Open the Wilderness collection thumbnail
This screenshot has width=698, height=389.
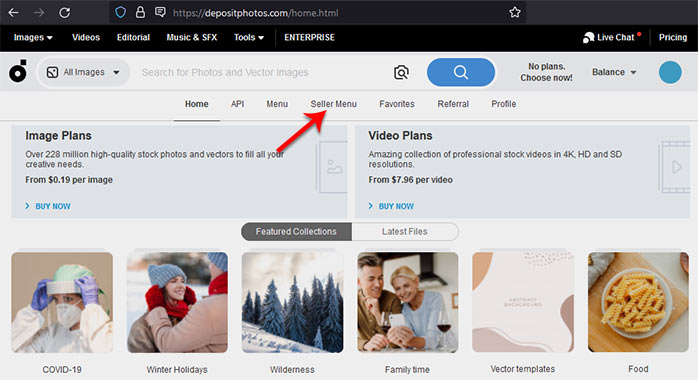click(x=292, y=302)
